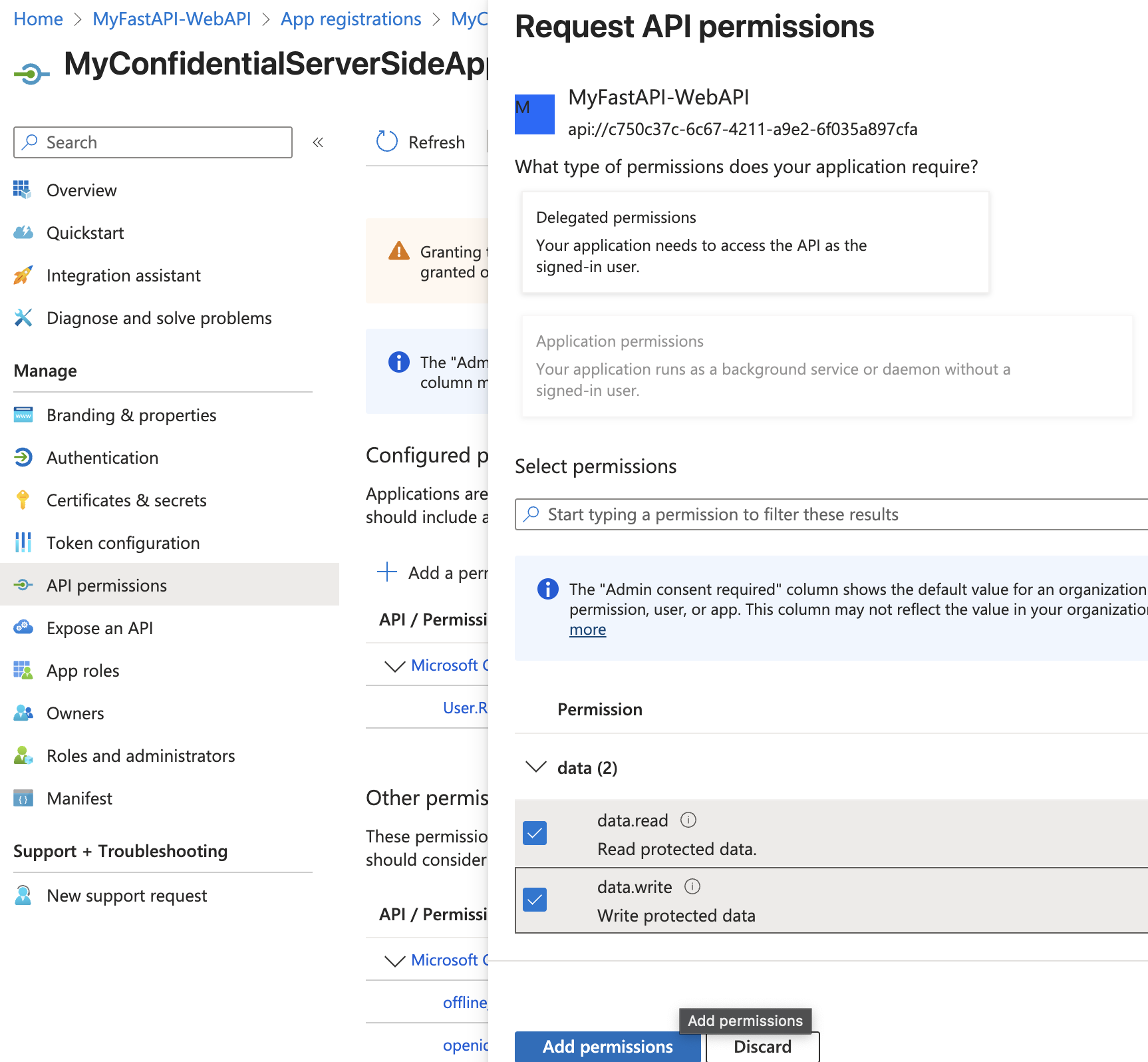Click the Manifest icon in sidebar
The width and height of the screenshot is (1148, 1062).
(23, 798)
